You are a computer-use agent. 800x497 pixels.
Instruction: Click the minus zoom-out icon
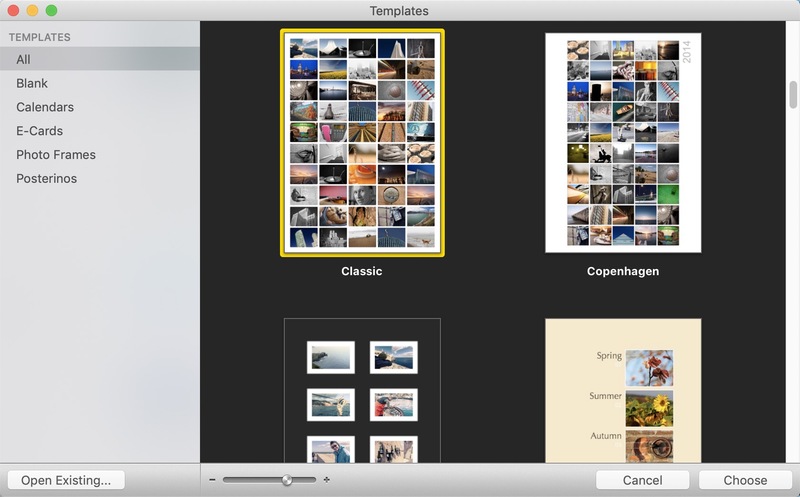[212, 480]
